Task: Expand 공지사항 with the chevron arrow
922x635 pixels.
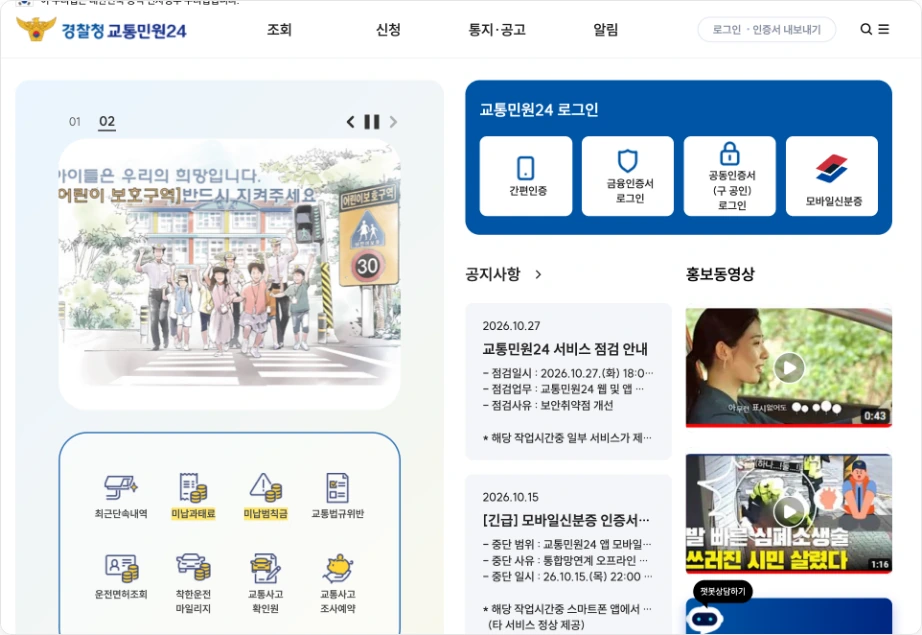Action: point(538,274)
